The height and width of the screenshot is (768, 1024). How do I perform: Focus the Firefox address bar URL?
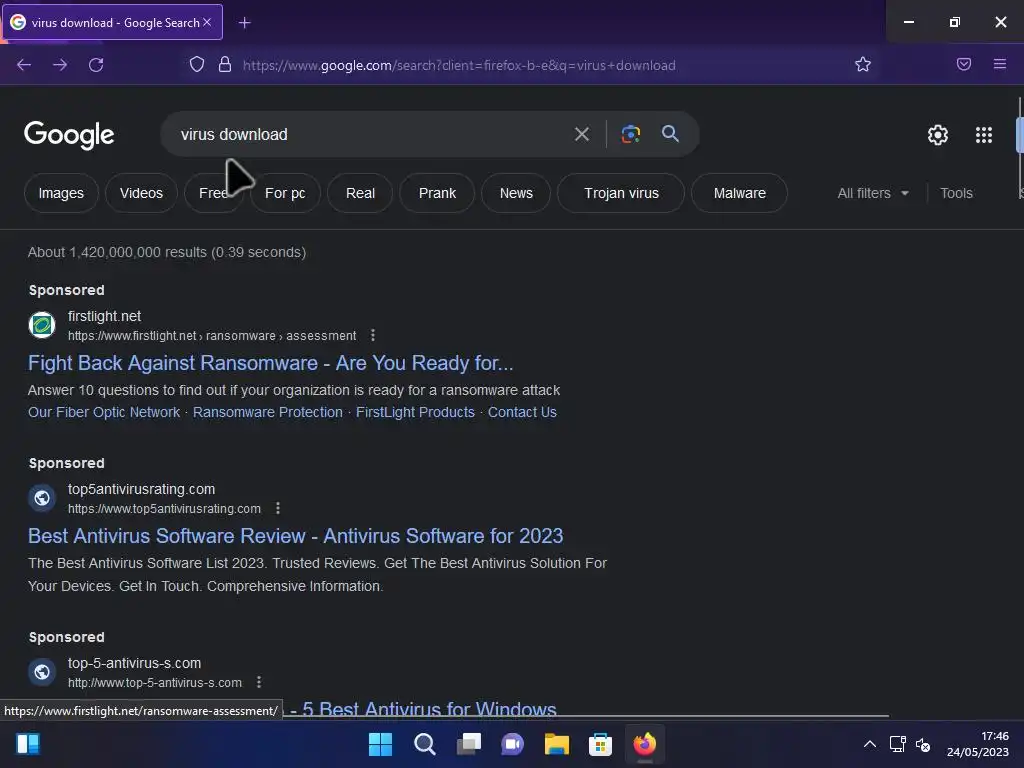459,65
